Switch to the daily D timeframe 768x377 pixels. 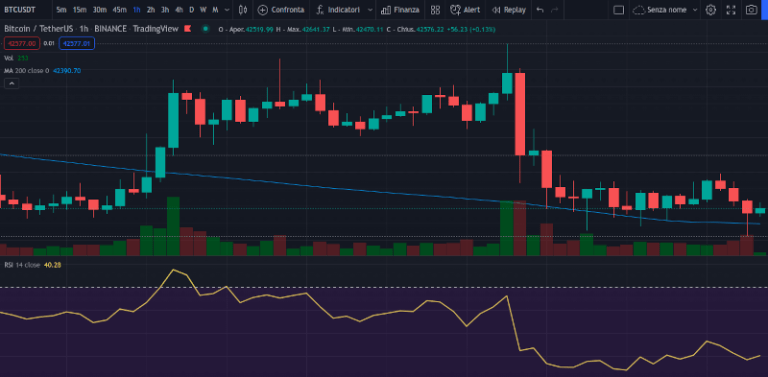[x=192, y=10]
